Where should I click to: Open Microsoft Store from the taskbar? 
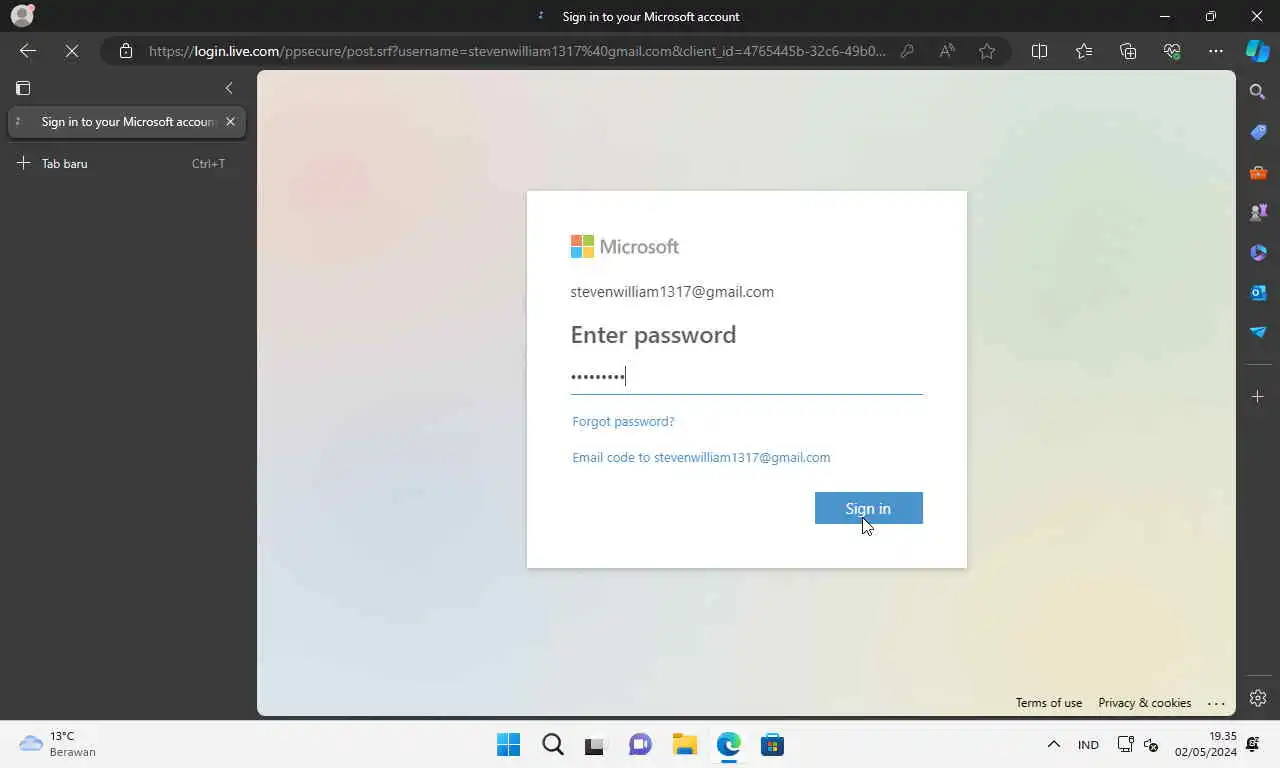point(772,745)
